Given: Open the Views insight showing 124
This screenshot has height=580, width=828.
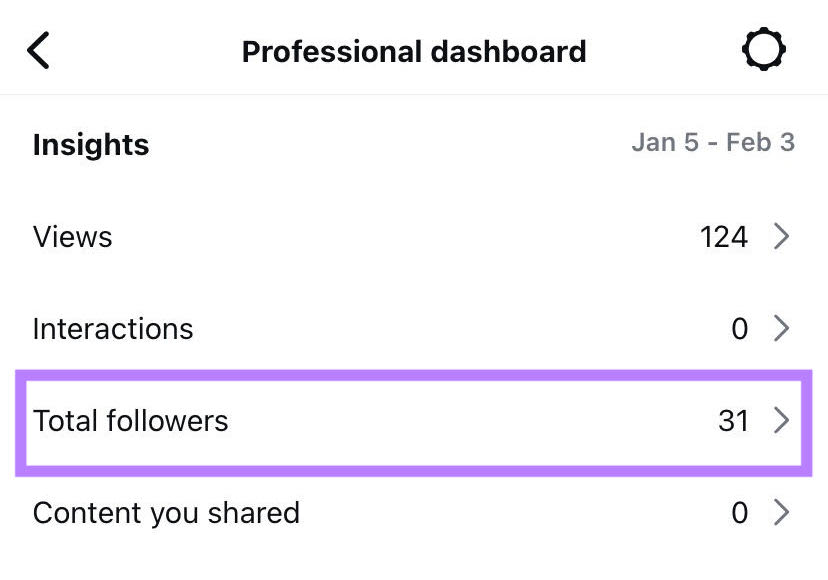Looking at the screenshot, I should tap(723, 237).
